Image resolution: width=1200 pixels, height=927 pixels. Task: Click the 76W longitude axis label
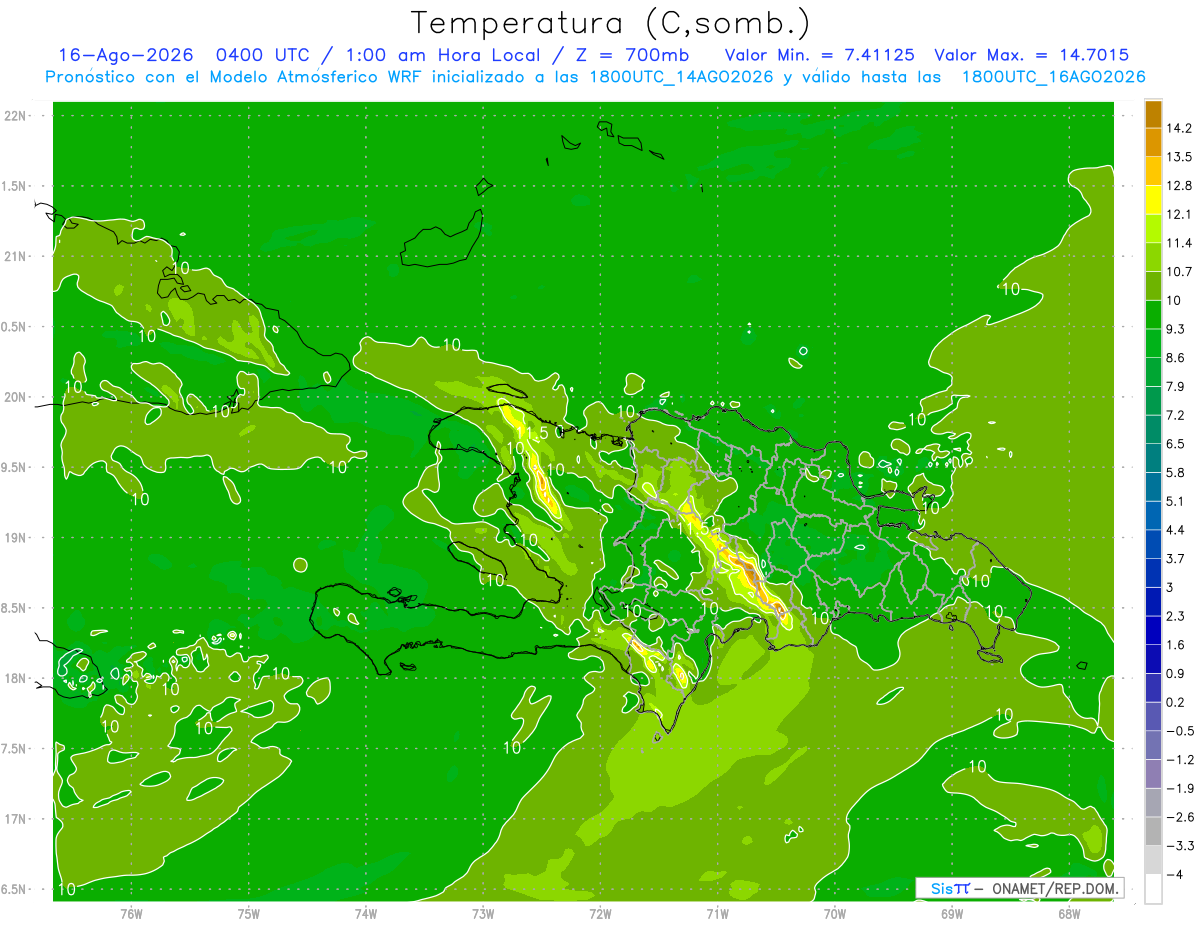coord(131,913)
